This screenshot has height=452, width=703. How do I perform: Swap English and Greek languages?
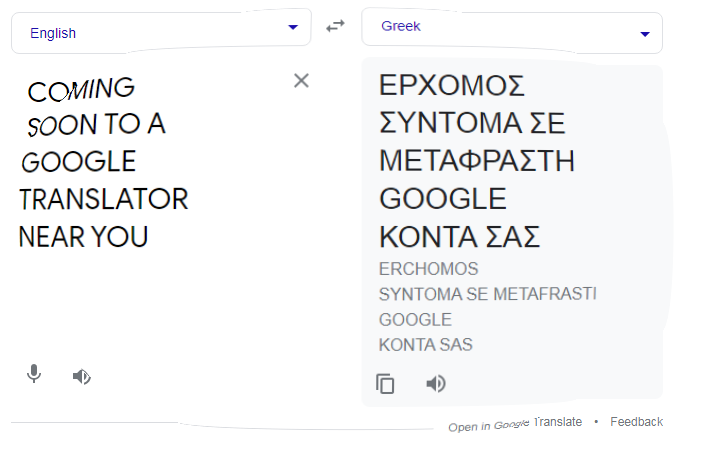click(335, 26)
